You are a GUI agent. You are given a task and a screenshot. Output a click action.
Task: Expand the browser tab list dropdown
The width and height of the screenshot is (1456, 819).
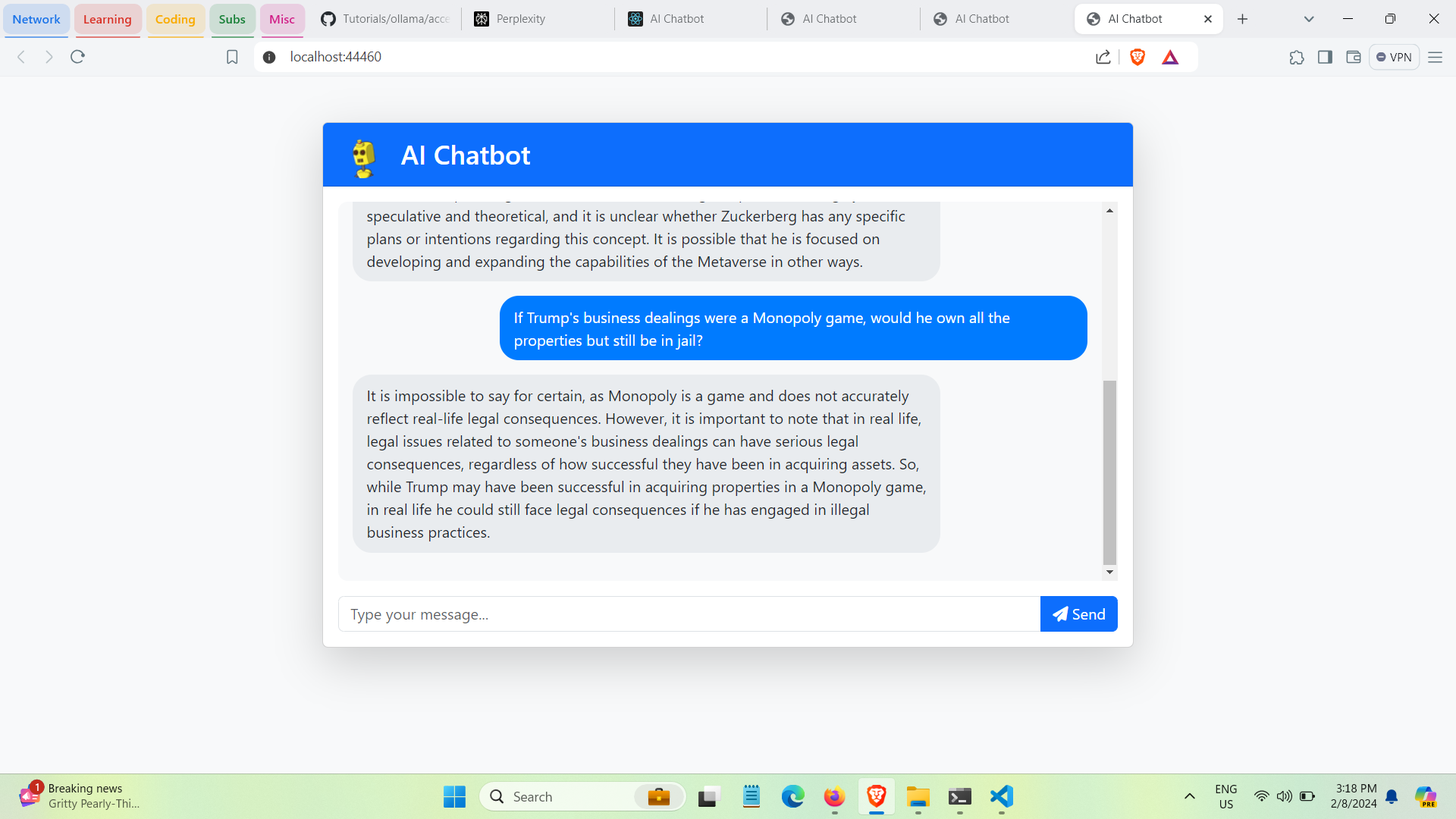point(1309,18)
